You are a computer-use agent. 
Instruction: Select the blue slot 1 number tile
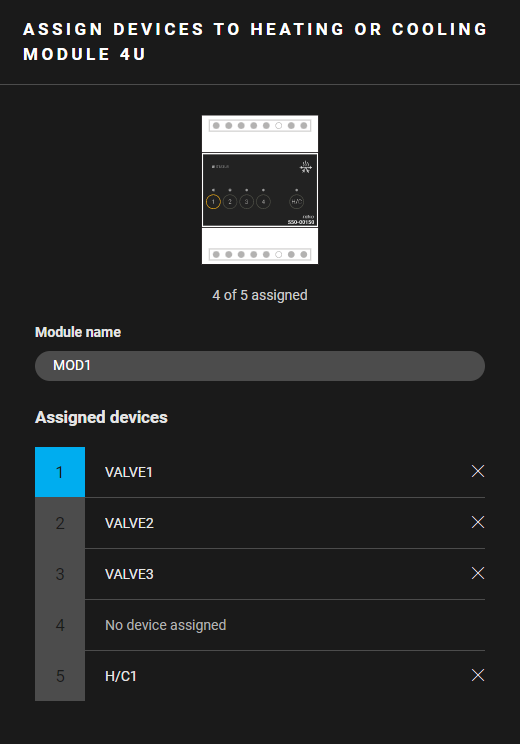60,472
